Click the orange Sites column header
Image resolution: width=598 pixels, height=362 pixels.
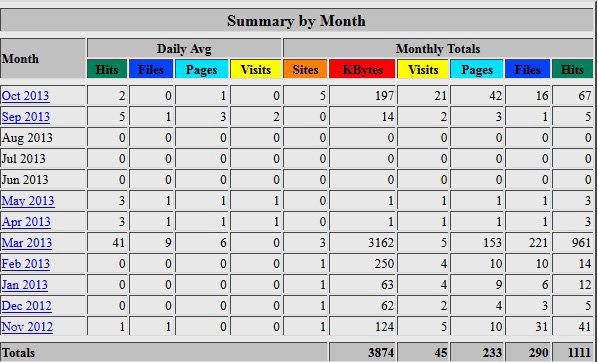[305, 69]
